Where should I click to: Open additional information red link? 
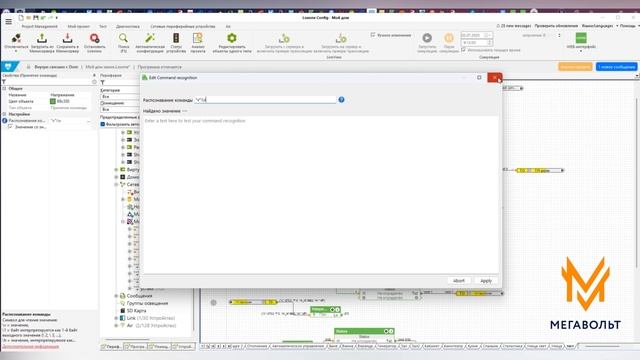click(30, 347)
